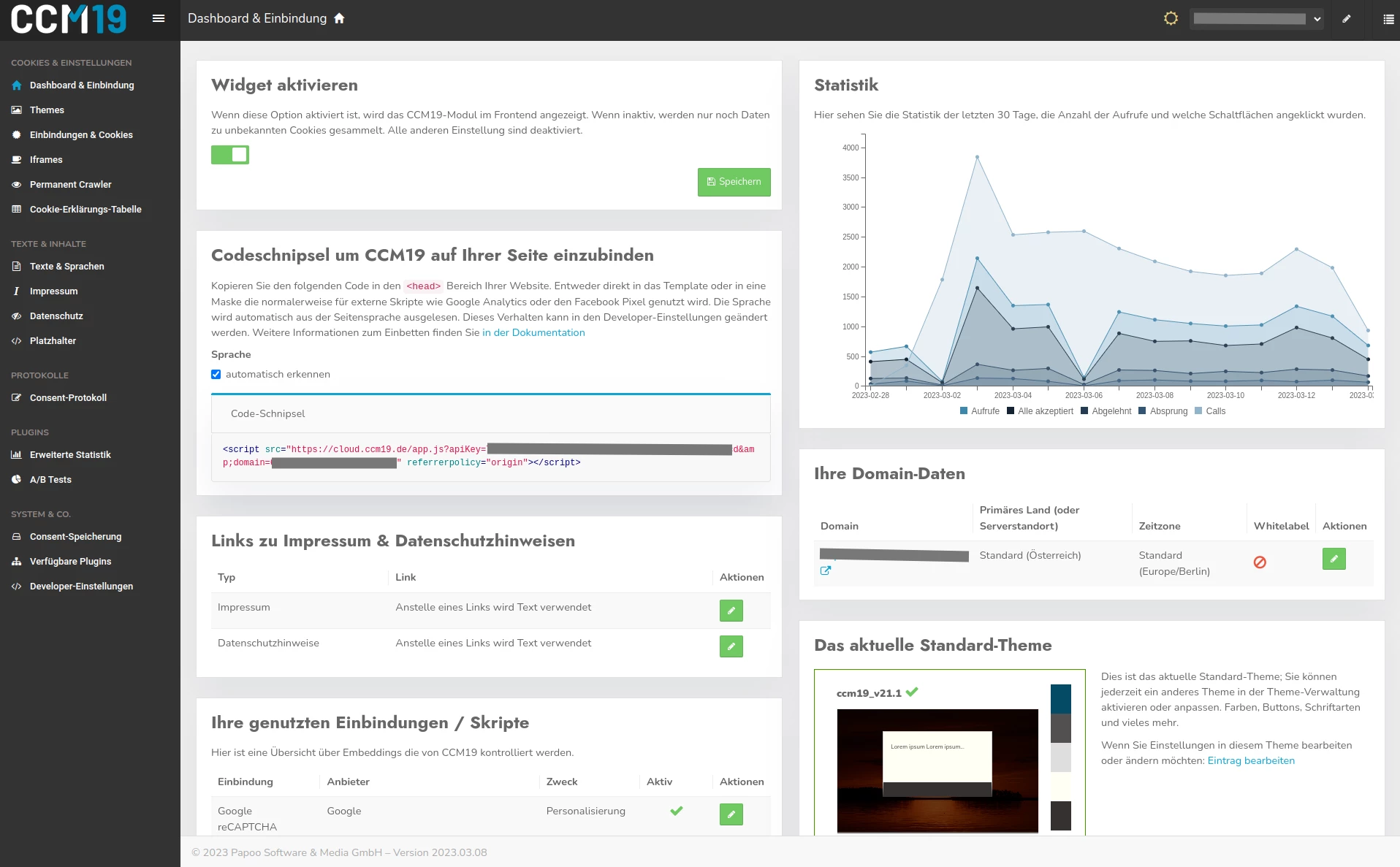Edit the Impressum link row
Screen dimensions: 1400x867
[x=731, y=611]
